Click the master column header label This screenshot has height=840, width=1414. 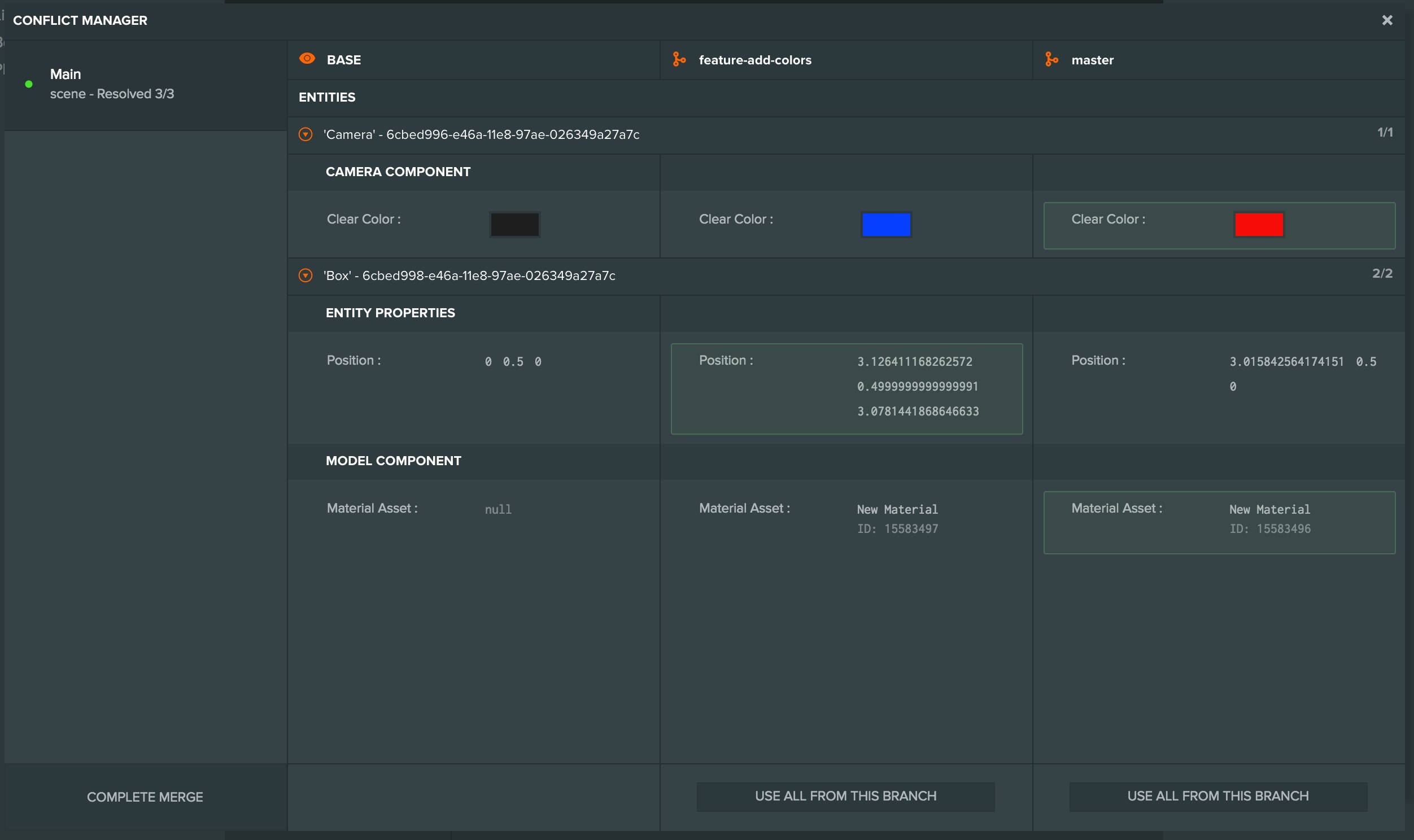(1092, 60)
